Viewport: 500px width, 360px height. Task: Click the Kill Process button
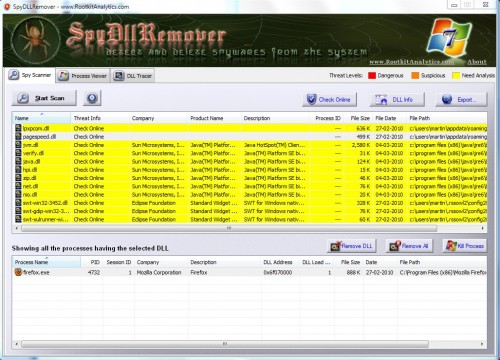coord(465,246)
